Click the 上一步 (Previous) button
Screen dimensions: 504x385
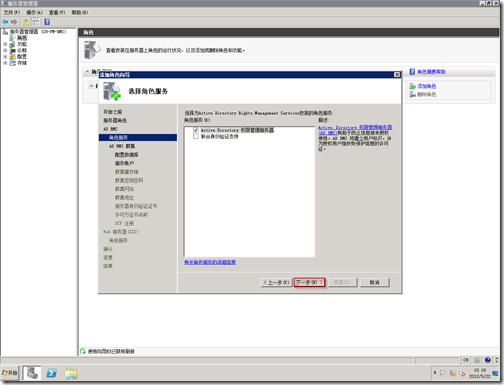pyautogui.click(x=276, y=282)
